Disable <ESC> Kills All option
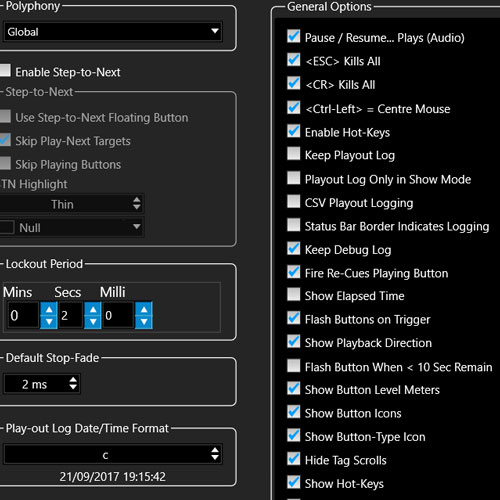The height and width of the screenshot is (500, 500). pos(294,60)
